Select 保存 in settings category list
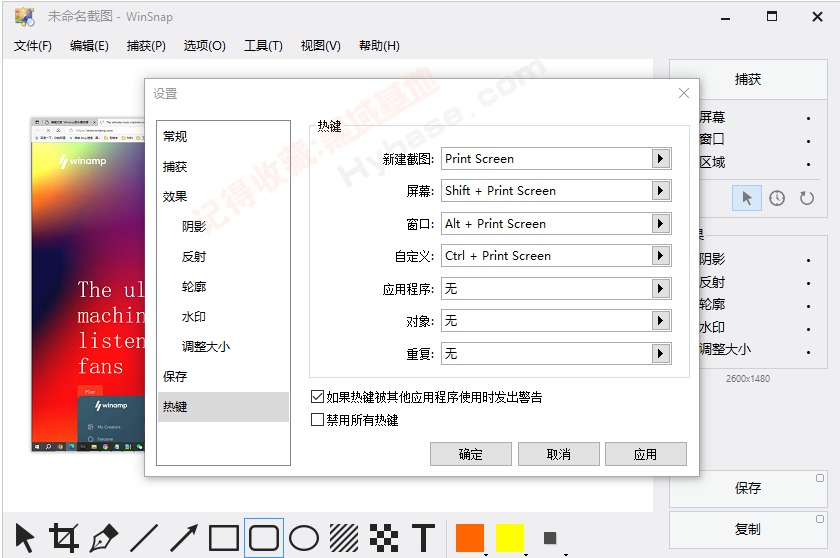Viewport: 840px width, 558px height. coord(175,376)
